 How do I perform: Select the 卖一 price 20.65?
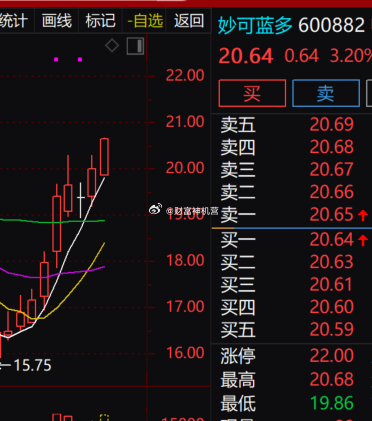331,215
